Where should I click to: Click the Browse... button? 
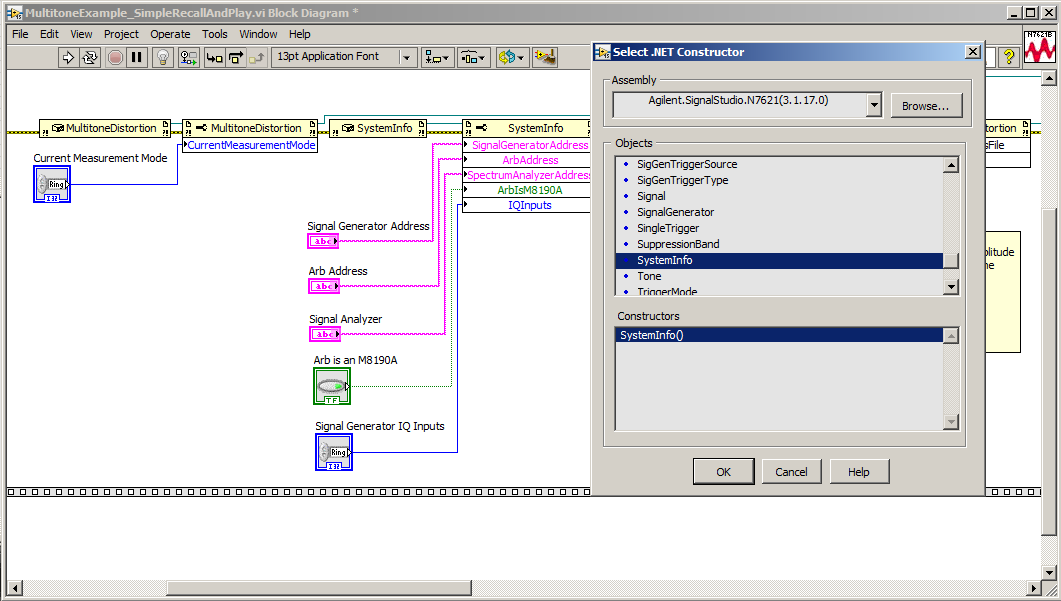click(926, 106)
